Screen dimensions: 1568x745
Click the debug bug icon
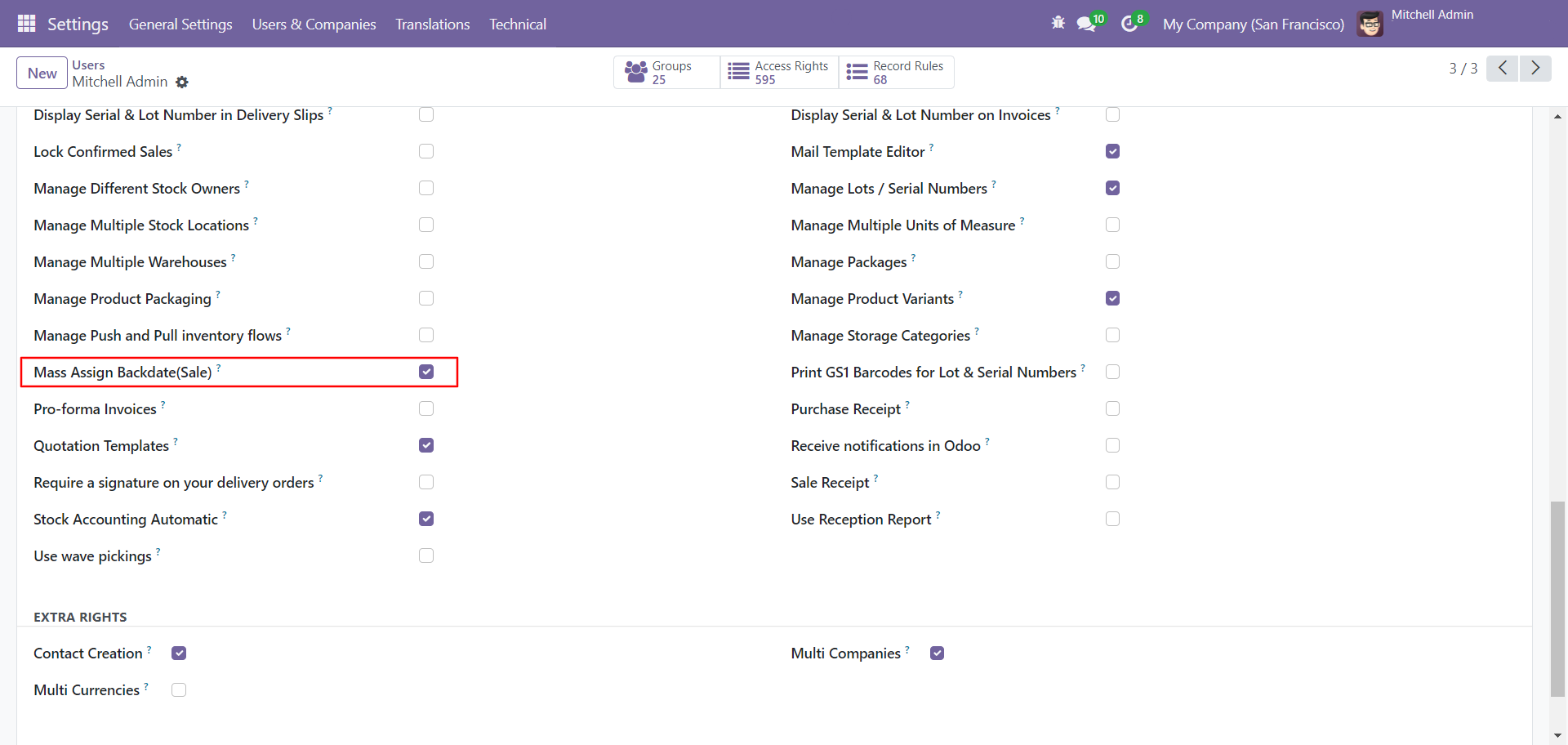(1058, 23)
